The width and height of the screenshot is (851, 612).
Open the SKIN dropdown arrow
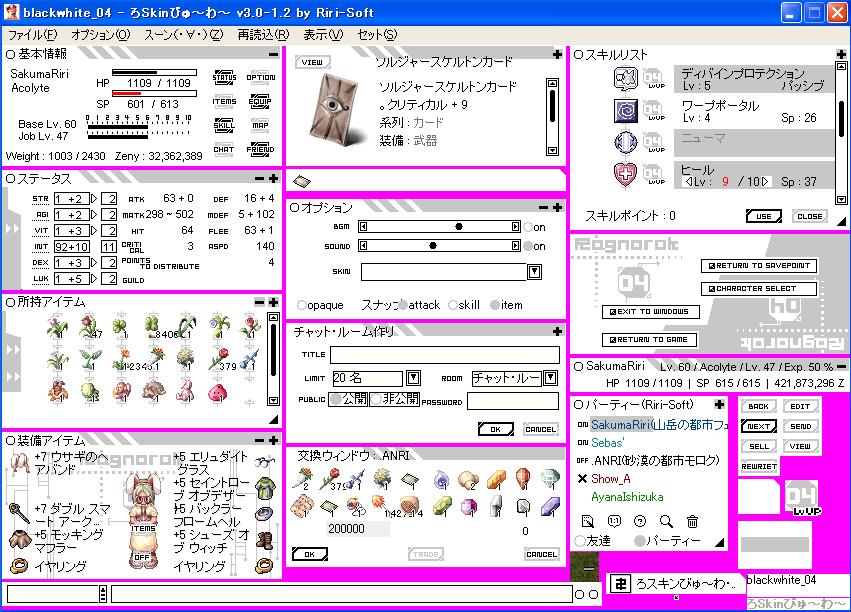click(535, 271)
